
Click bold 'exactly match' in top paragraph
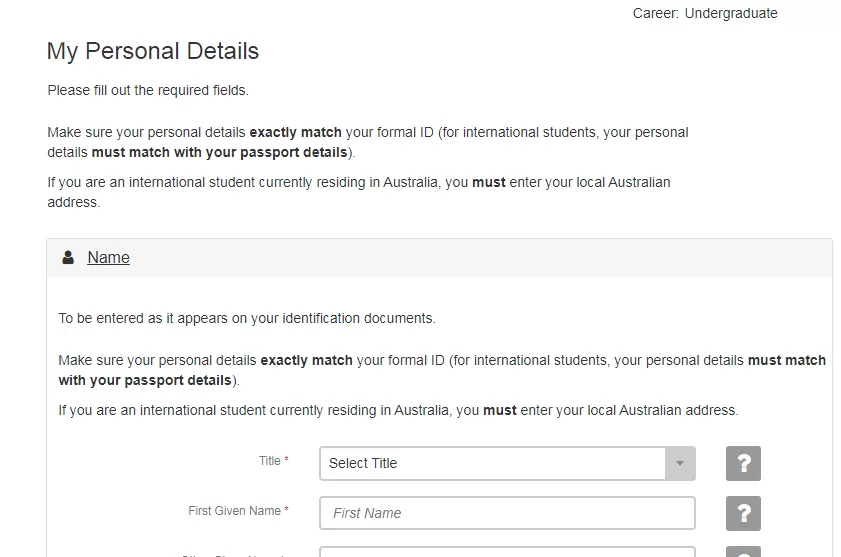coord(296,132)
